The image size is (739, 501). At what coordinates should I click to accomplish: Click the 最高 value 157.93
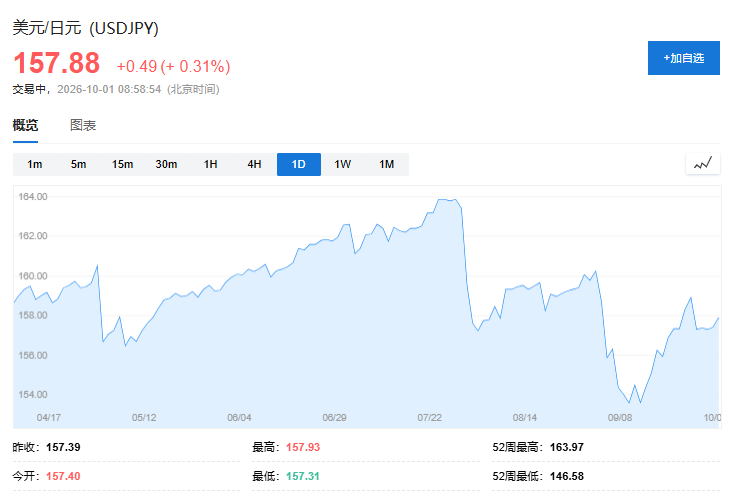[303, 447]
